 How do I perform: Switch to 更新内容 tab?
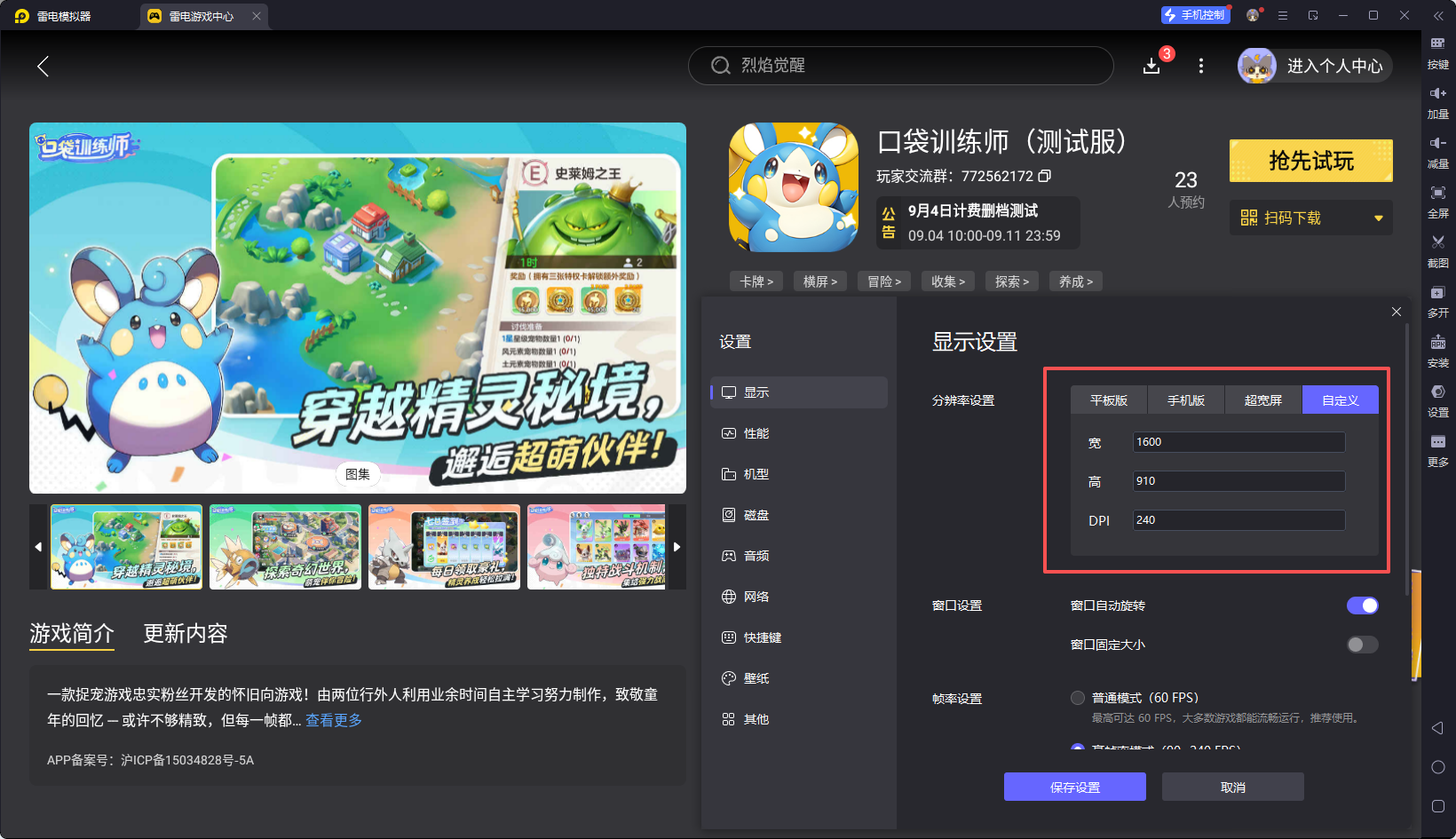186,633
